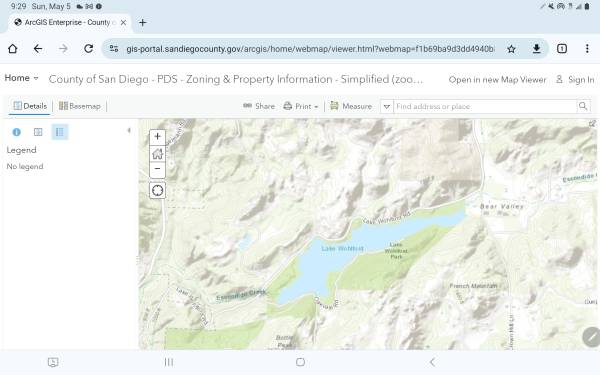Open the About info panel icon
This screenshot has height=375, width=600.
pyautogui.click(x=16, y=132)
